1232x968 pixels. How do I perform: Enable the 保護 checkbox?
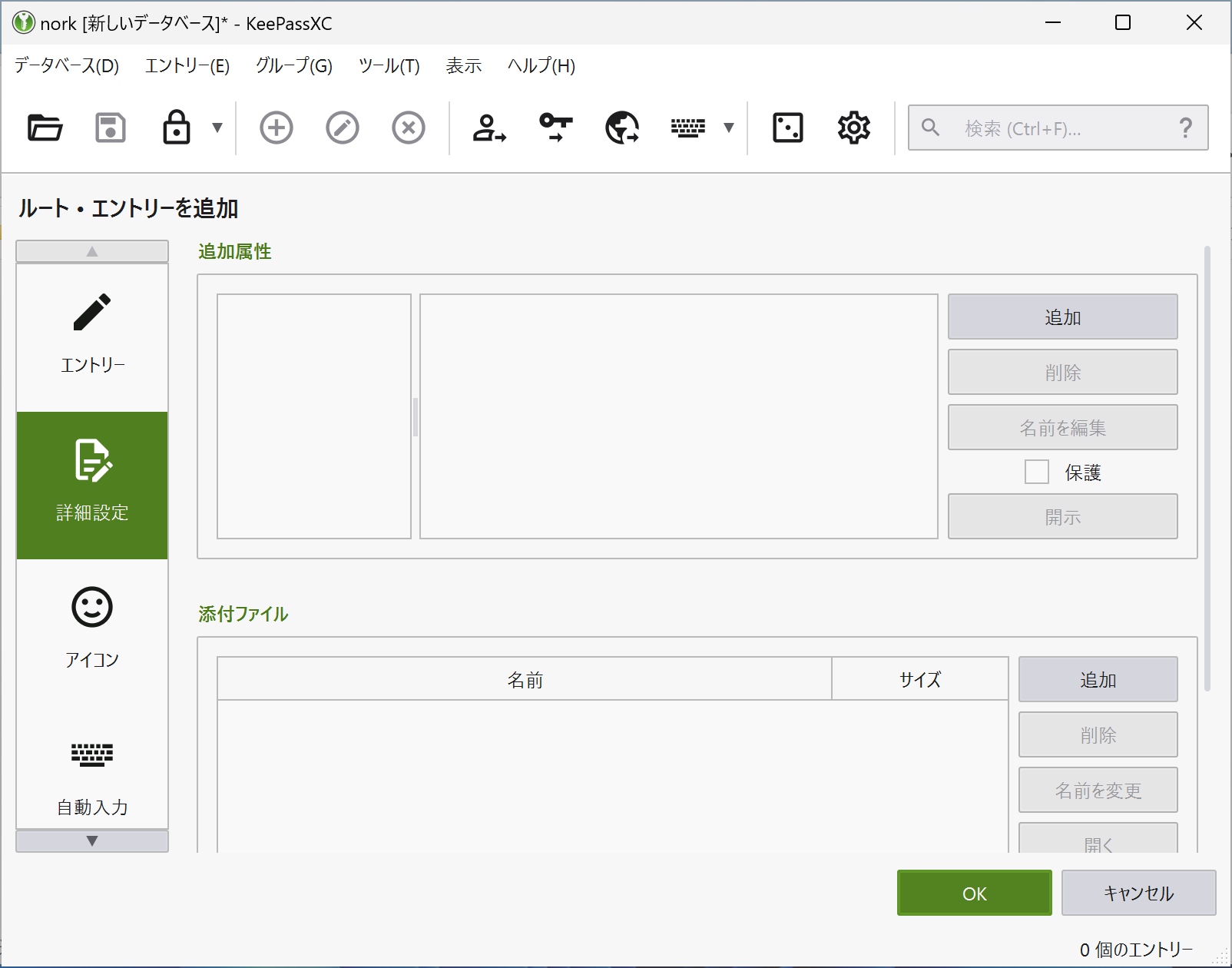(x=1037, y=472)
